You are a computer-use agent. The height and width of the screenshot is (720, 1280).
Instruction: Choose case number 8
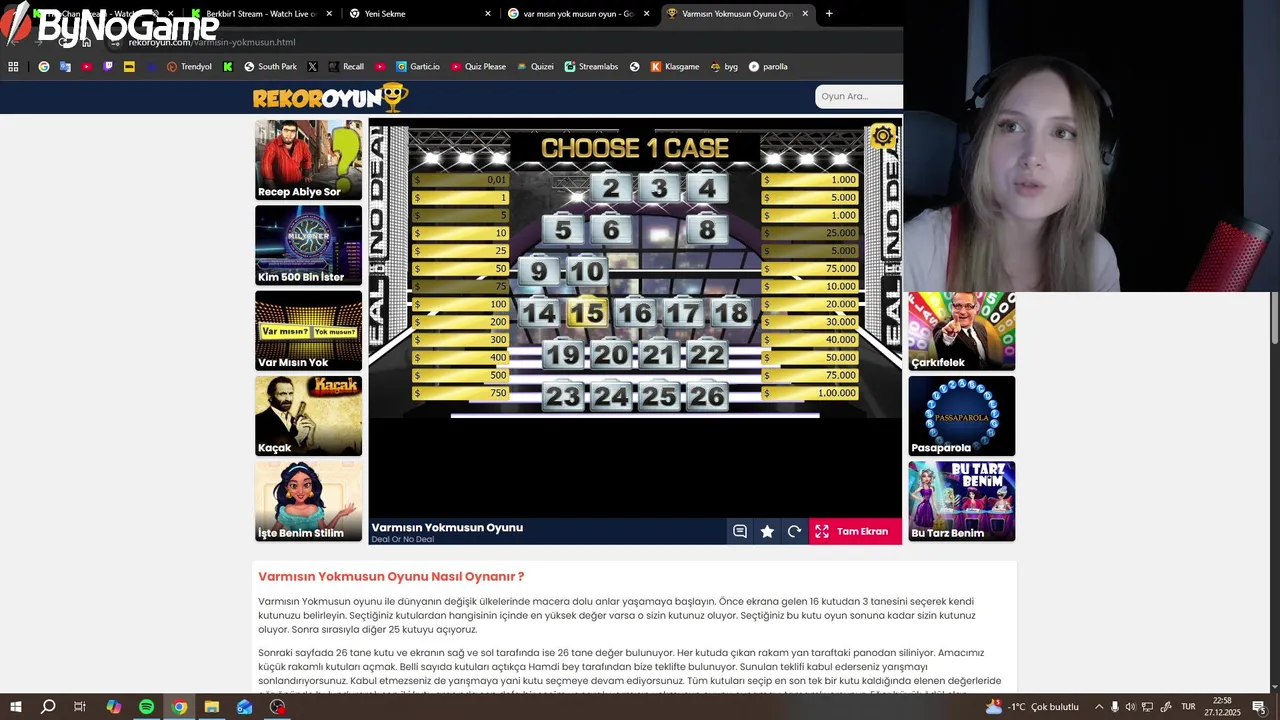click(x=707, y=230)
